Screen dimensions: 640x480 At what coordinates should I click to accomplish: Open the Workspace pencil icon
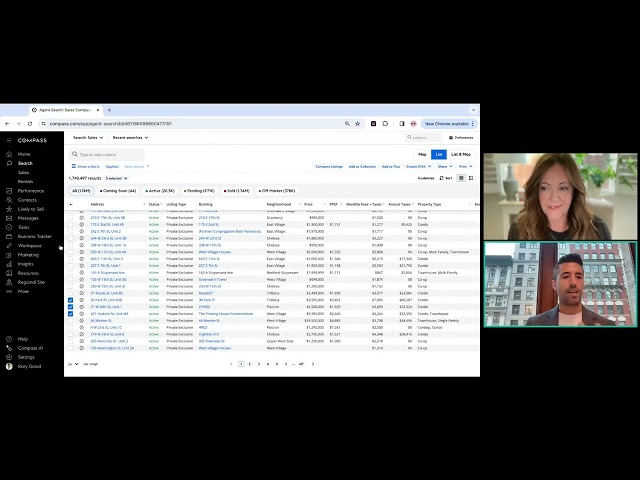tap(9, 246)
